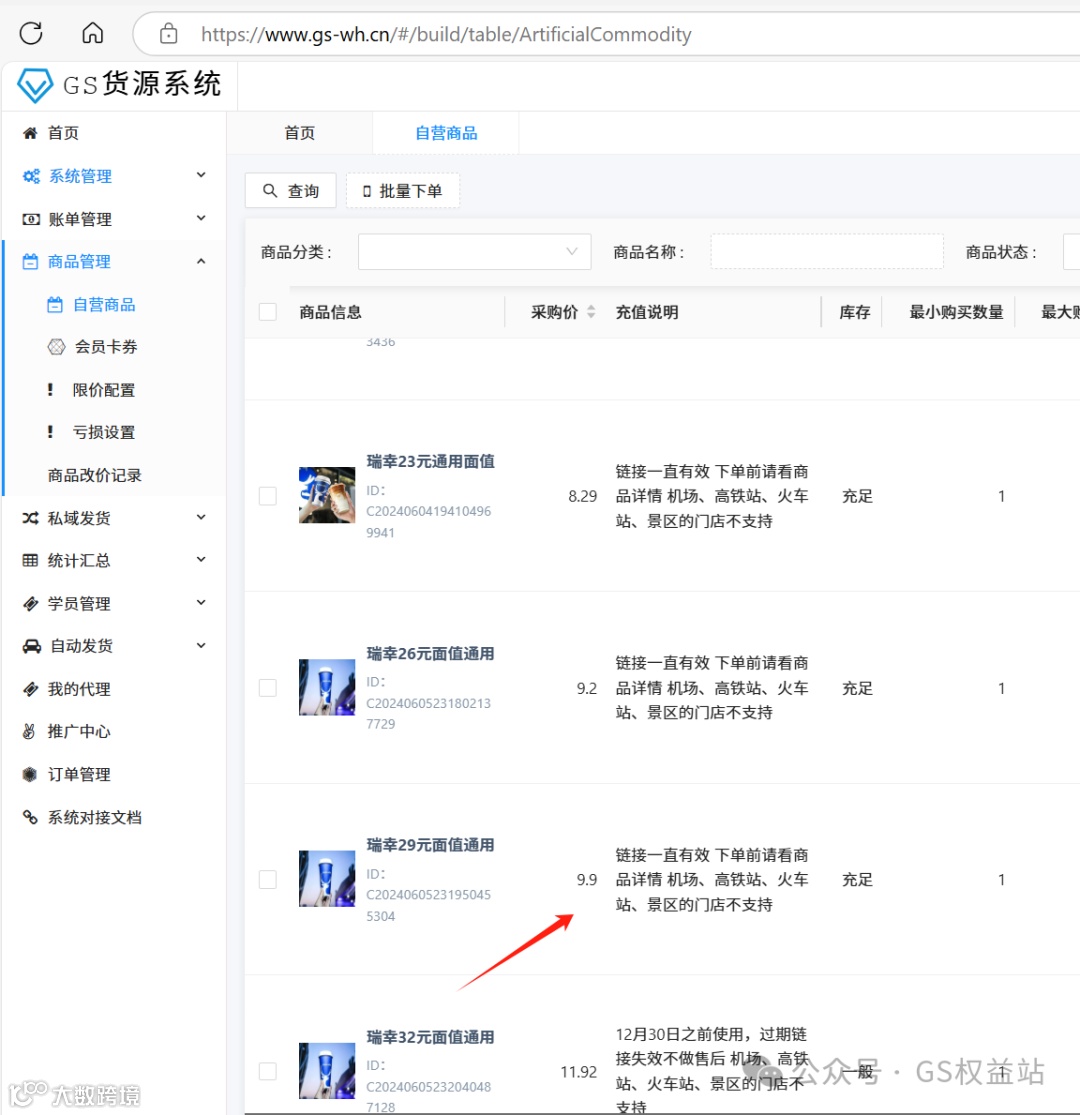Click the calendar icon for 商品管理
This screenshot has height=1115, width=1080.
coord(30,262)
